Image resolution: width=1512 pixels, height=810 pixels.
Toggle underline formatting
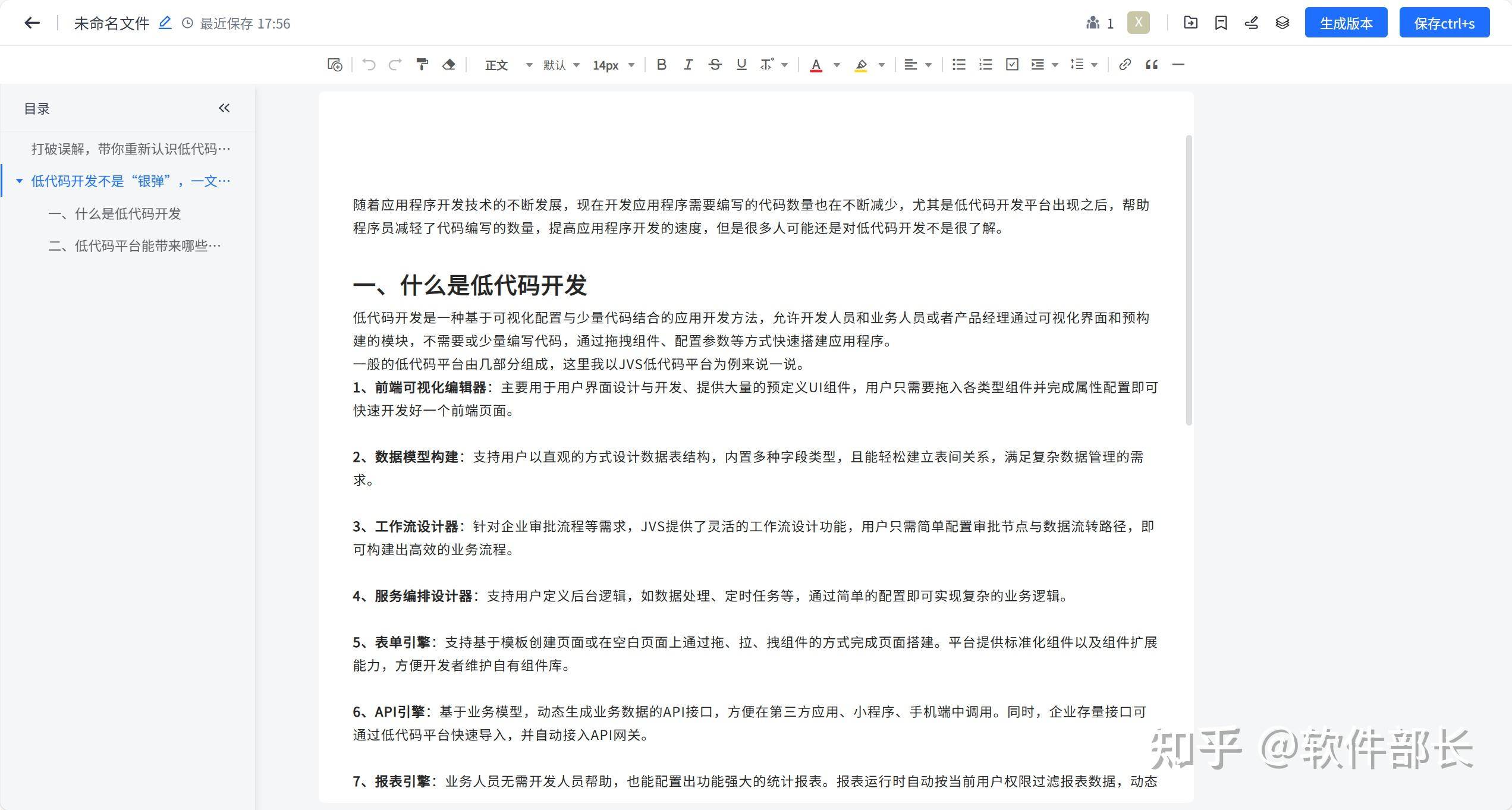pos(741,64)
